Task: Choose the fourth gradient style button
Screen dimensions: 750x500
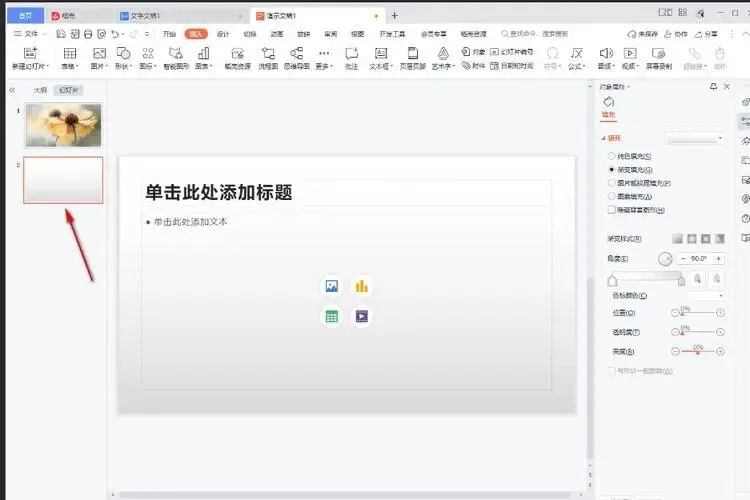Action: [719, 238]
